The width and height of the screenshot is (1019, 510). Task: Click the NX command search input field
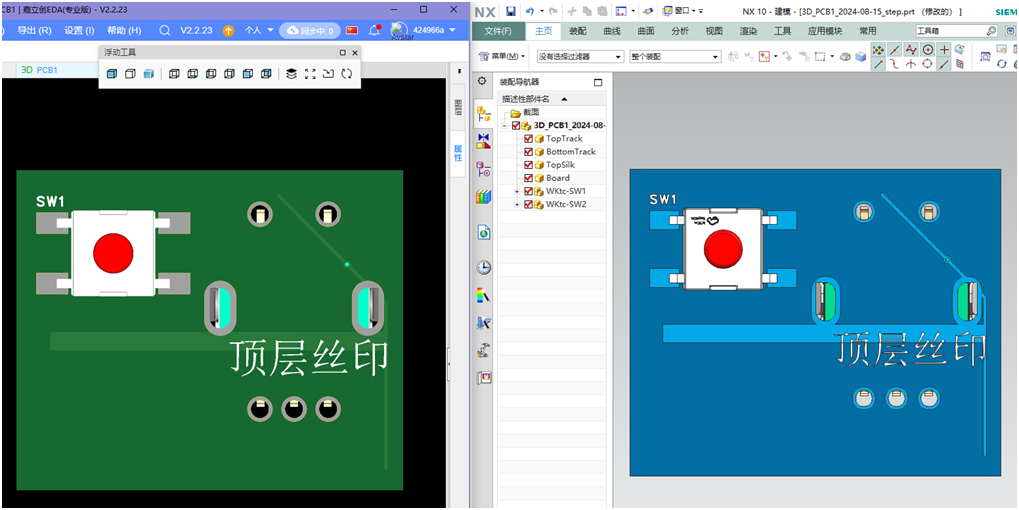point(949,31)
